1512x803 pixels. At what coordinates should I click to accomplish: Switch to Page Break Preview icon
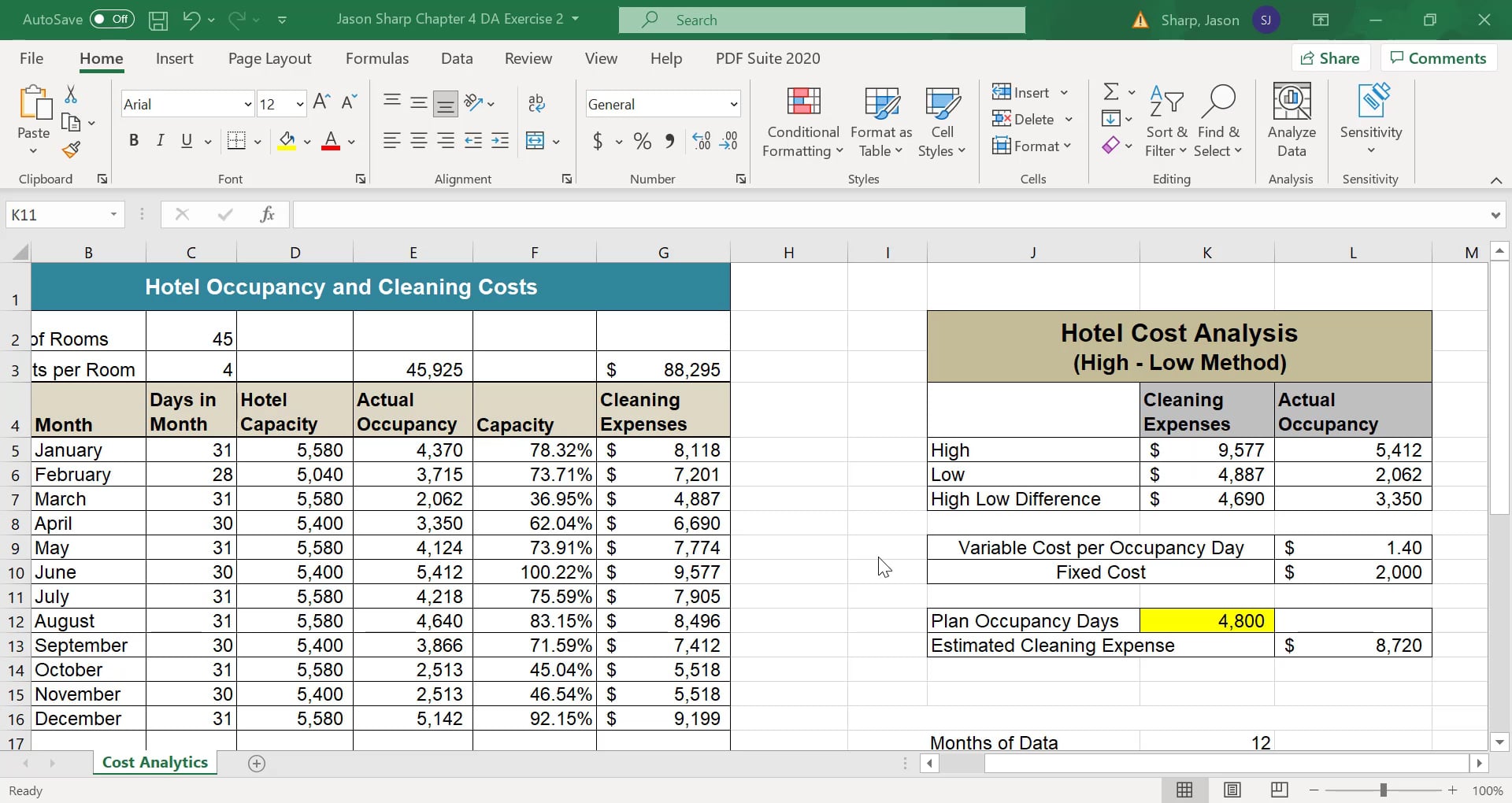click(1280, 790)
